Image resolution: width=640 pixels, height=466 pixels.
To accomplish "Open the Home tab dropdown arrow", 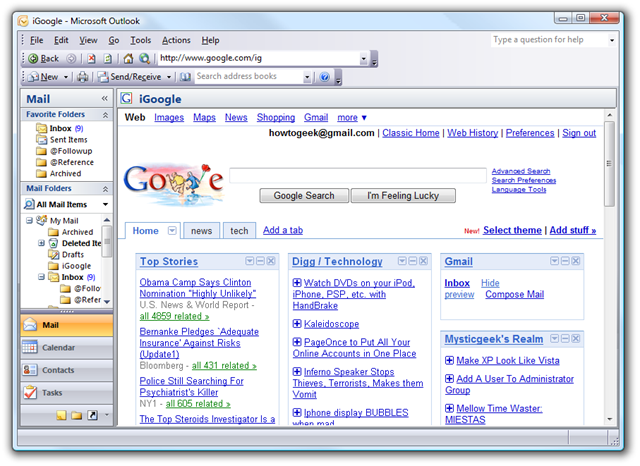I will (172, 231).
